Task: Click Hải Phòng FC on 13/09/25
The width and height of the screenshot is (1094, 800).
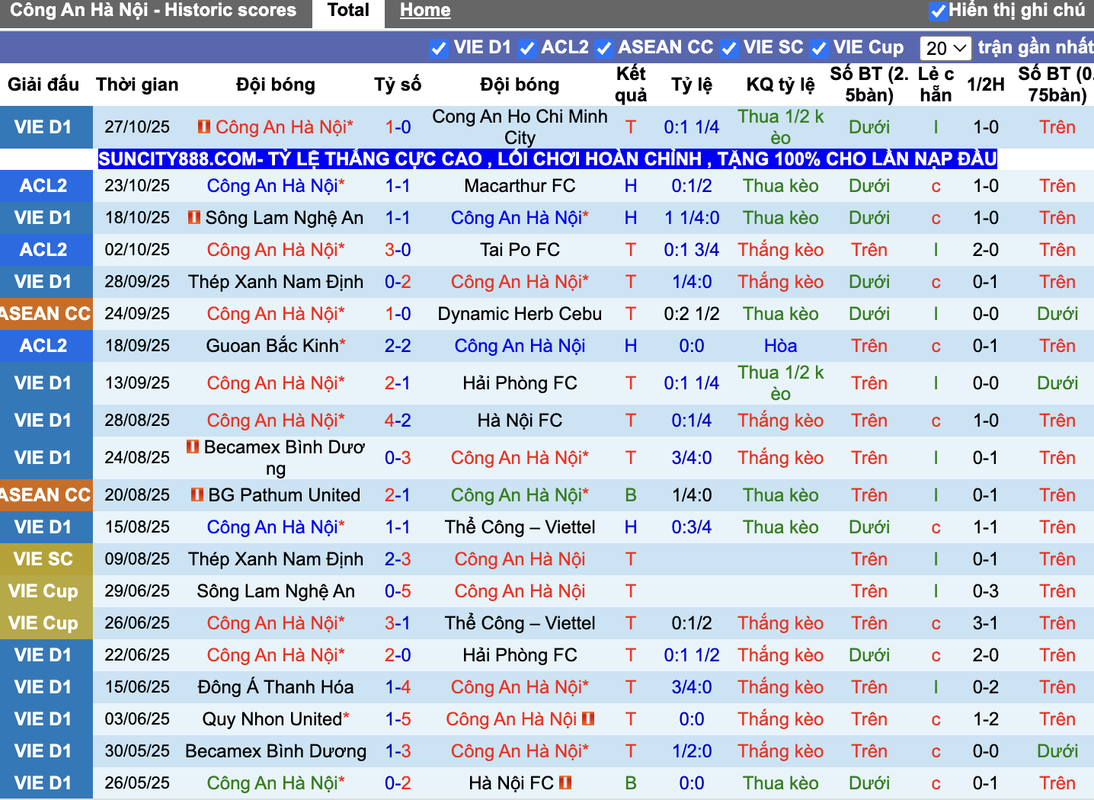Action: tap(520, 383)
